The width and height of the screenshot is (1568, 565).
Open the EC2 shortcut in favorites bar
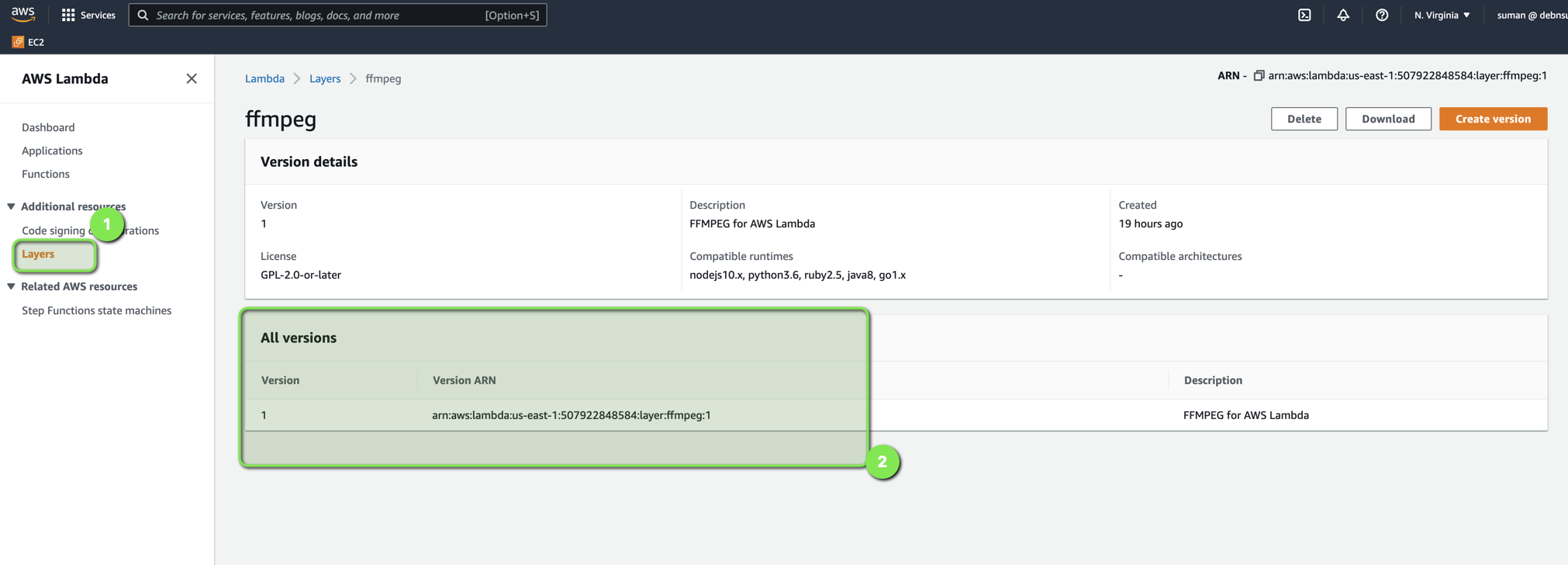click(29, 42)
